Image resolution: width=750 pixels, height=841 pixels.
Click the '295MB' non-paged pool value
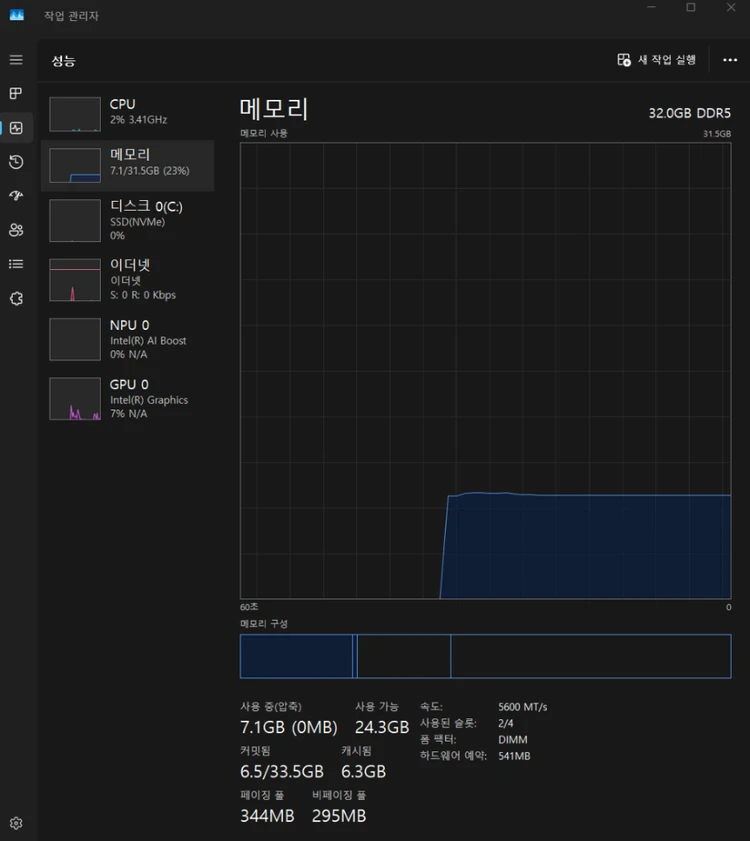pyautogui.click(x=339, y=816)
